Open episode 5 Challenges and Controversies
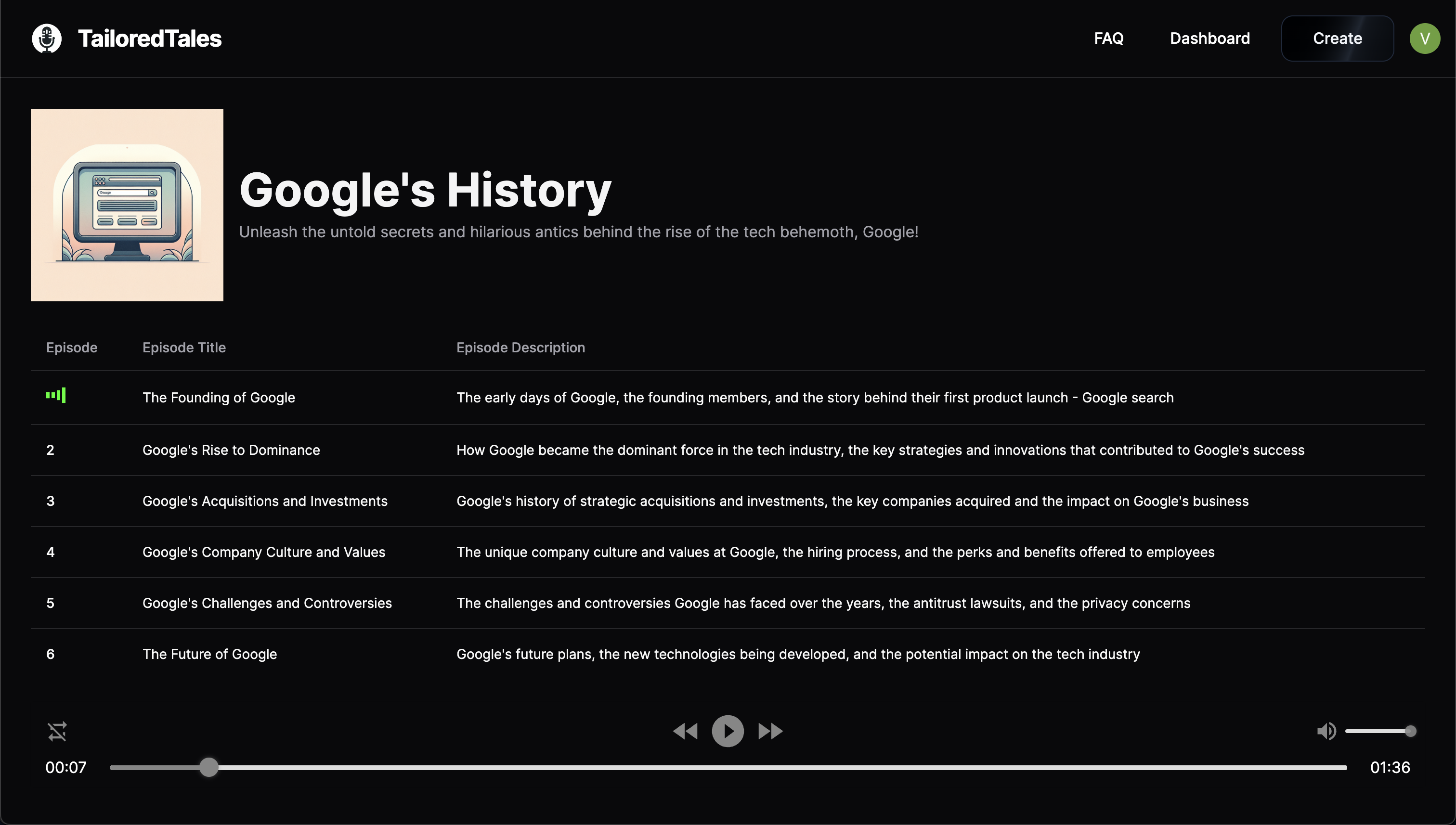This screenshot has height=825, width=1456. click(x=267, y=603)
